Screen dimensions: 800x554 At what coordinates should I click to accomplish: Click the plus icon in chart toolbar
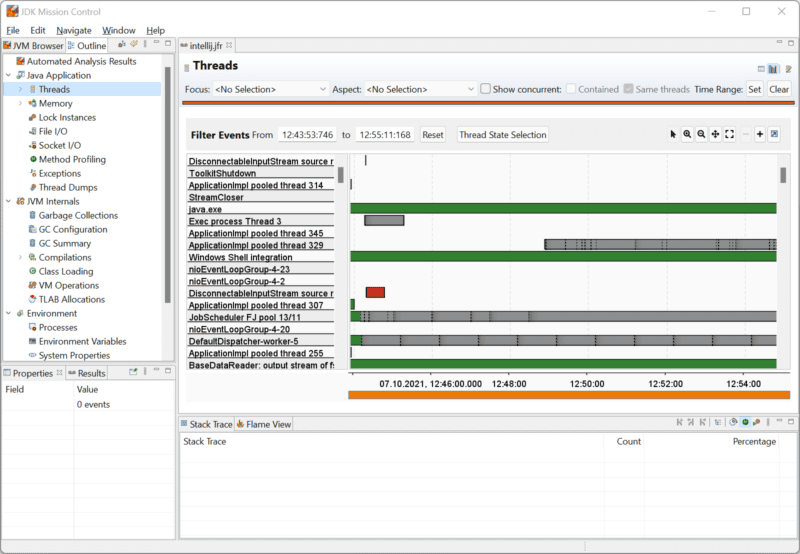click(760, 134)
